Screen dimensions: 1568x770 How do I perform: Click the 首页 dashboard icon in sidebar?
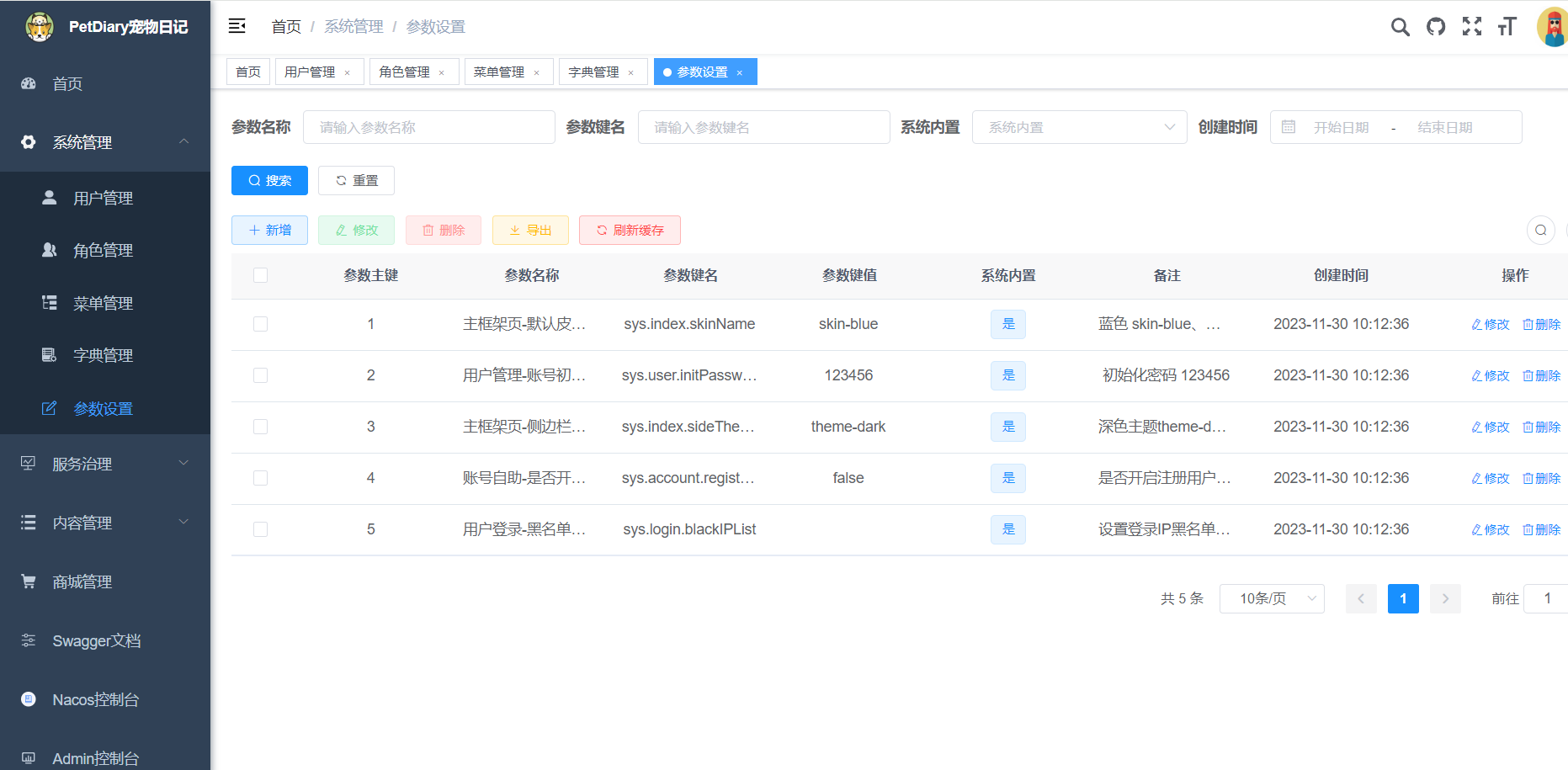pos(29,83)
